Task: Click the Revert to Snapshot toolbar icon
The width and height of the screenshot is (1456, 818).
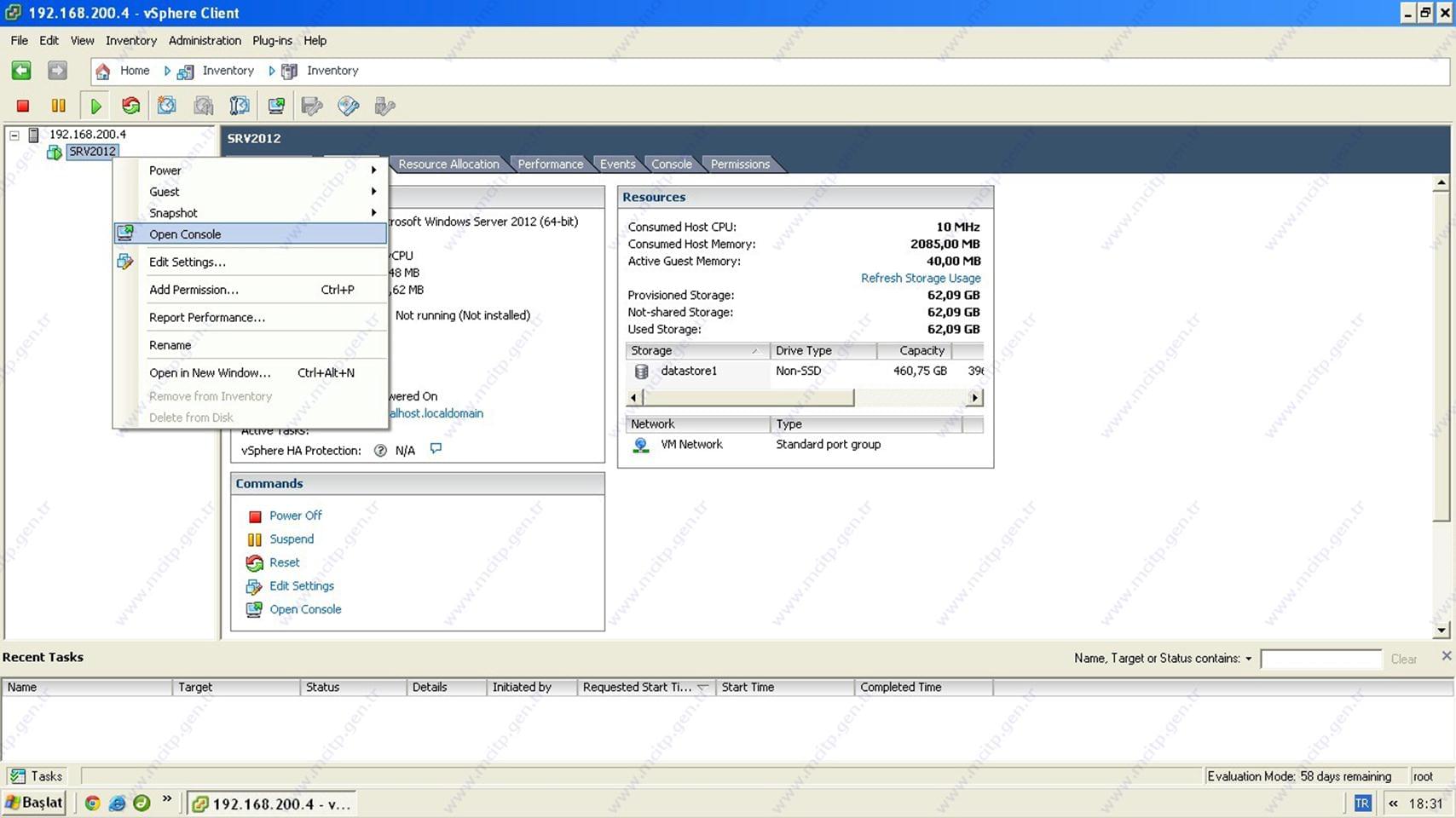Action: [x=203, y=106]
